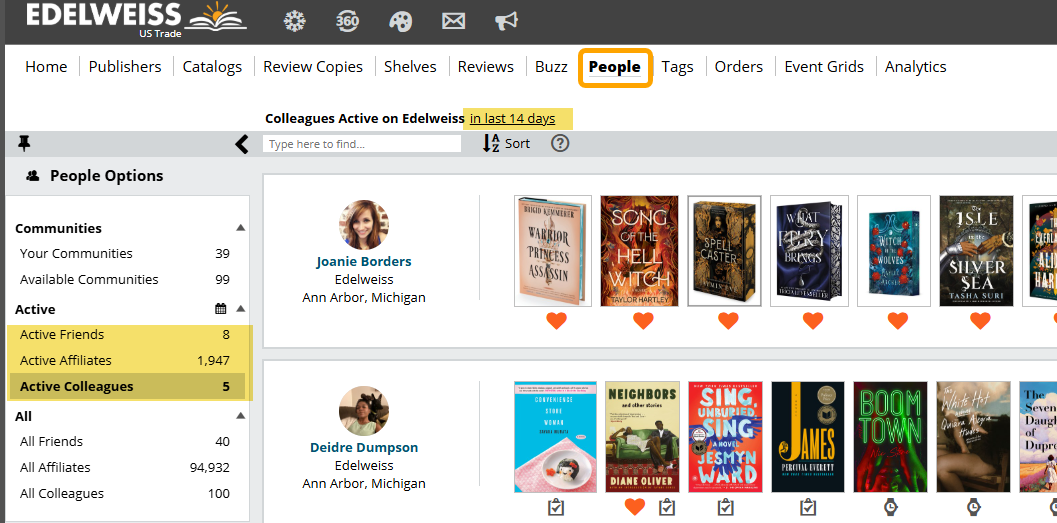
Task: Open the Sort options
Action: coord(506,143)
